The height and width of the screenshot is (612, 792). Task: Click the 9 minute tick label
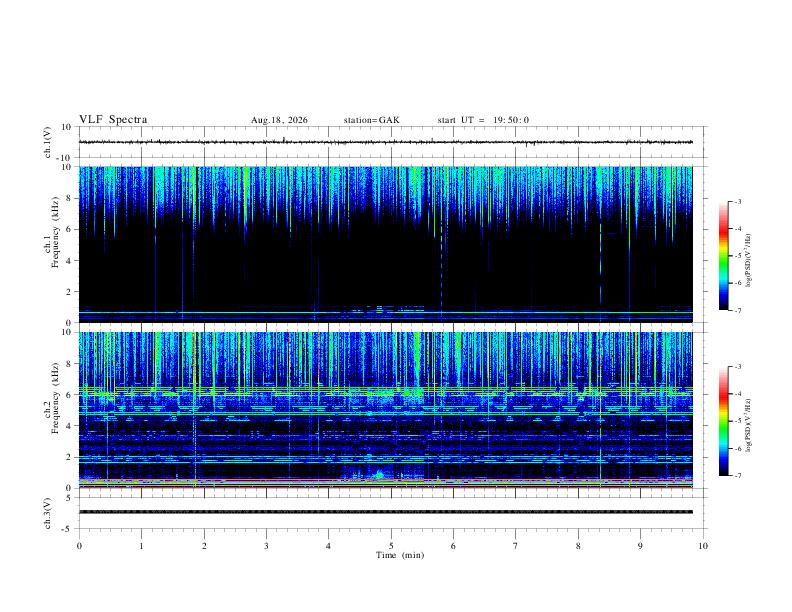click(640, 546)
